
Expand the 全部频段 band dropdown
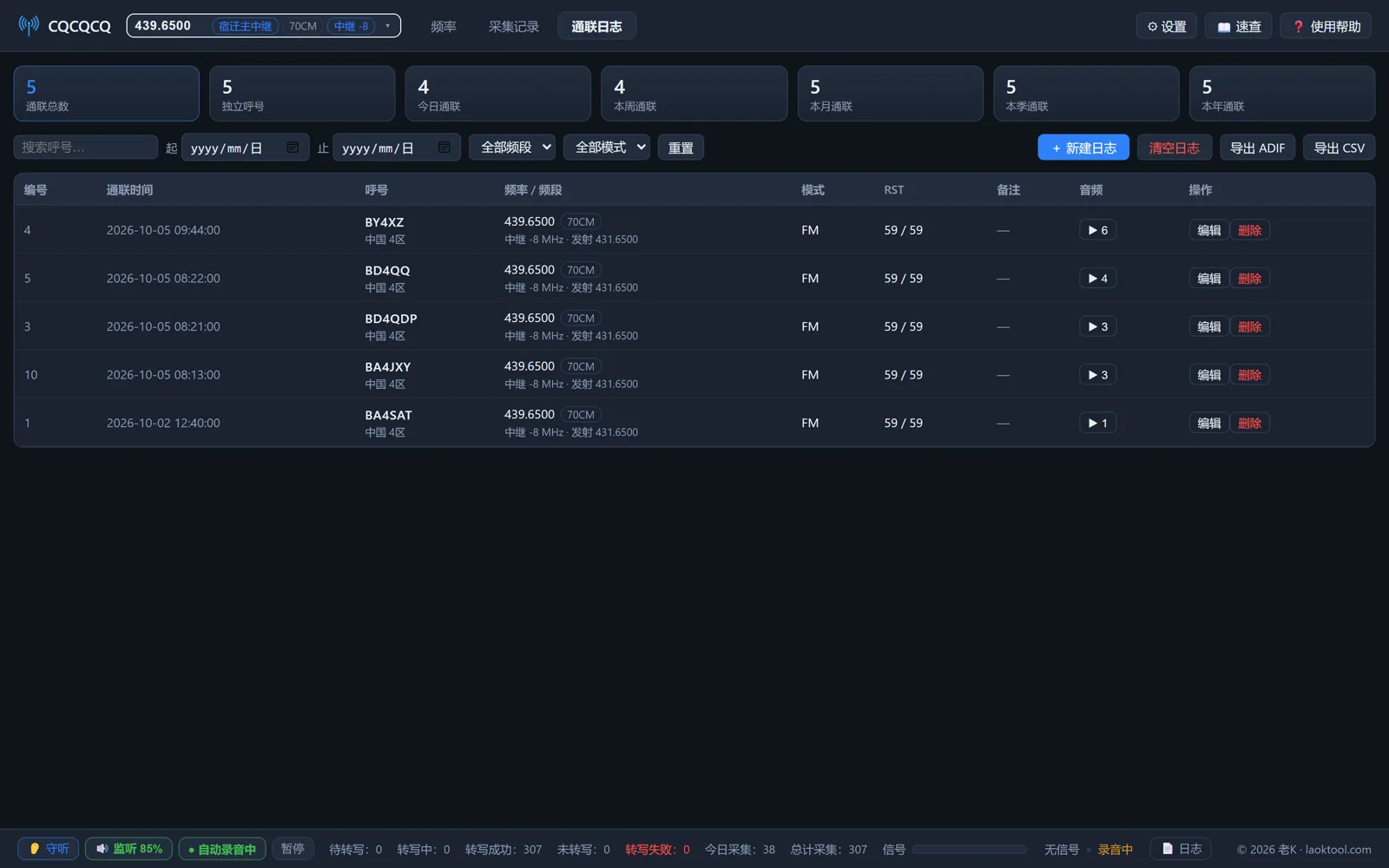point(512,148)
